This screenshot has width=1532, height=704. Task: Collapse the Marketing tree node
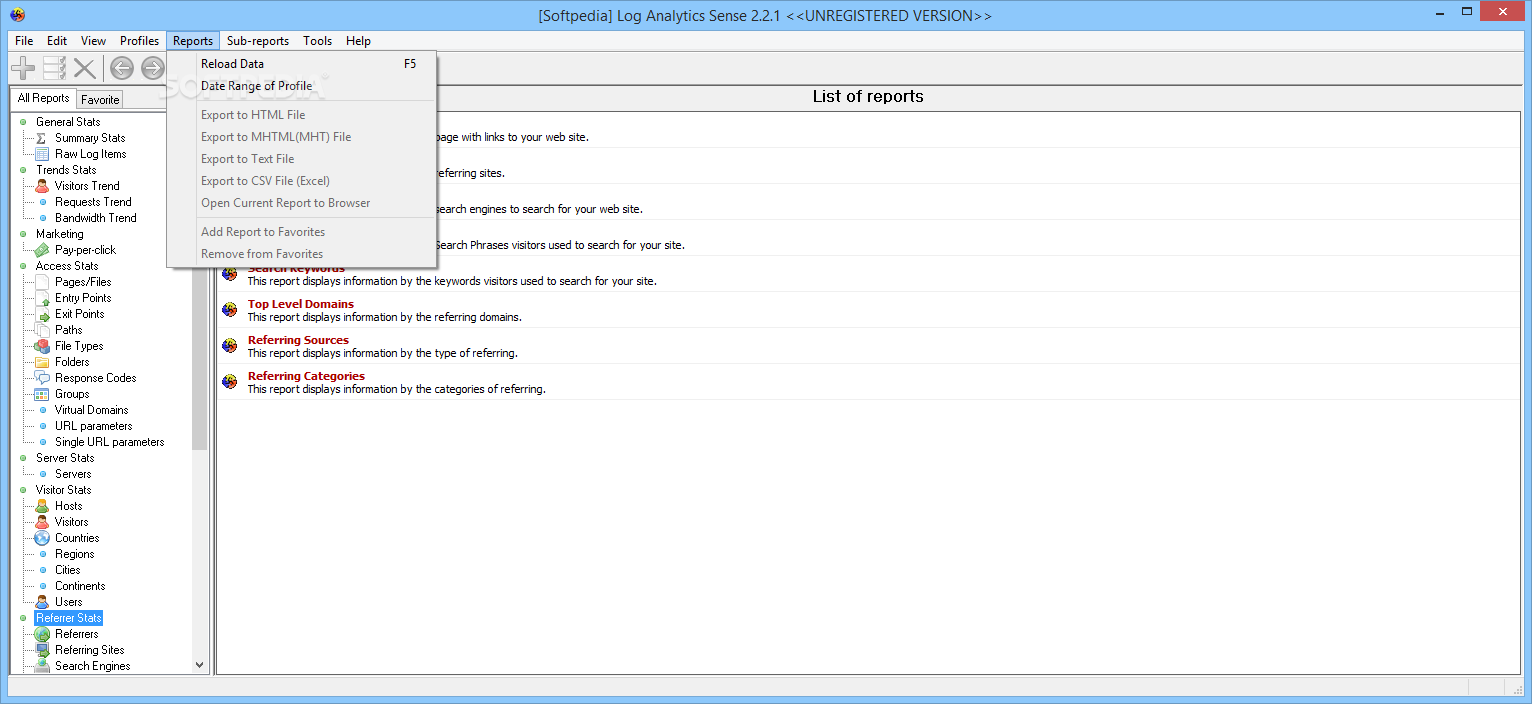pyautogui.click(x=23, y=234)
